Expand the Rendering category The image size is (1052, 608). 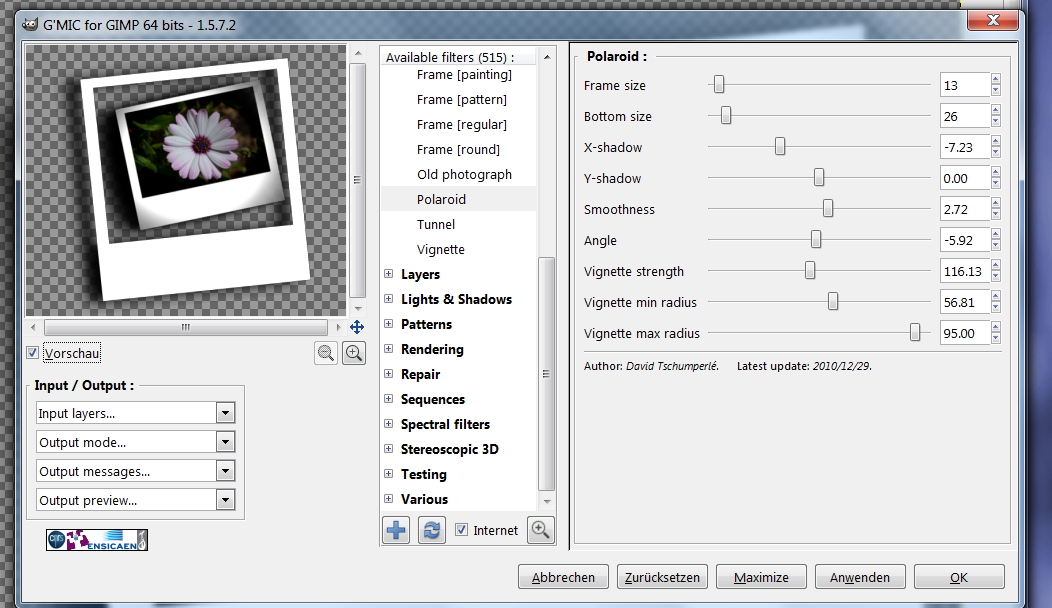point(388,348)
